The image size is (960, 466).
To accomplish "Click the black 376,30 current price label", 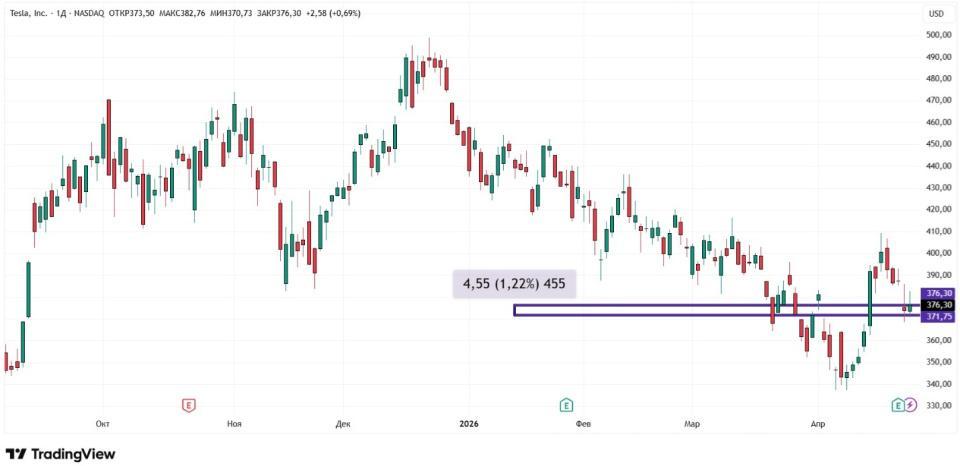I will 939,305.
